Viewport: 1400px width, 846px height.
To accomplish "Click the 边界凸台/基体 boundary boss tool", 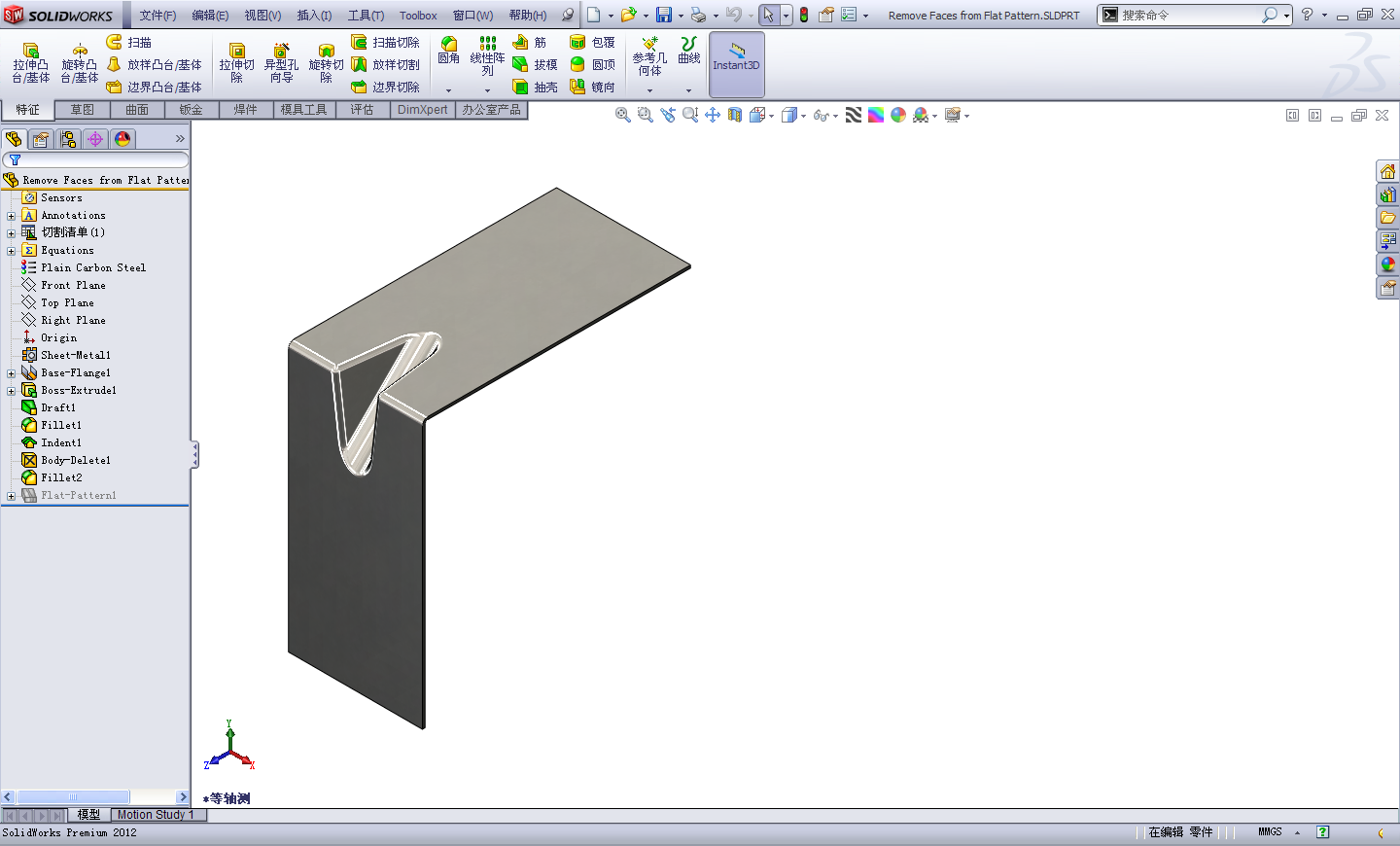I will (154, 87).
